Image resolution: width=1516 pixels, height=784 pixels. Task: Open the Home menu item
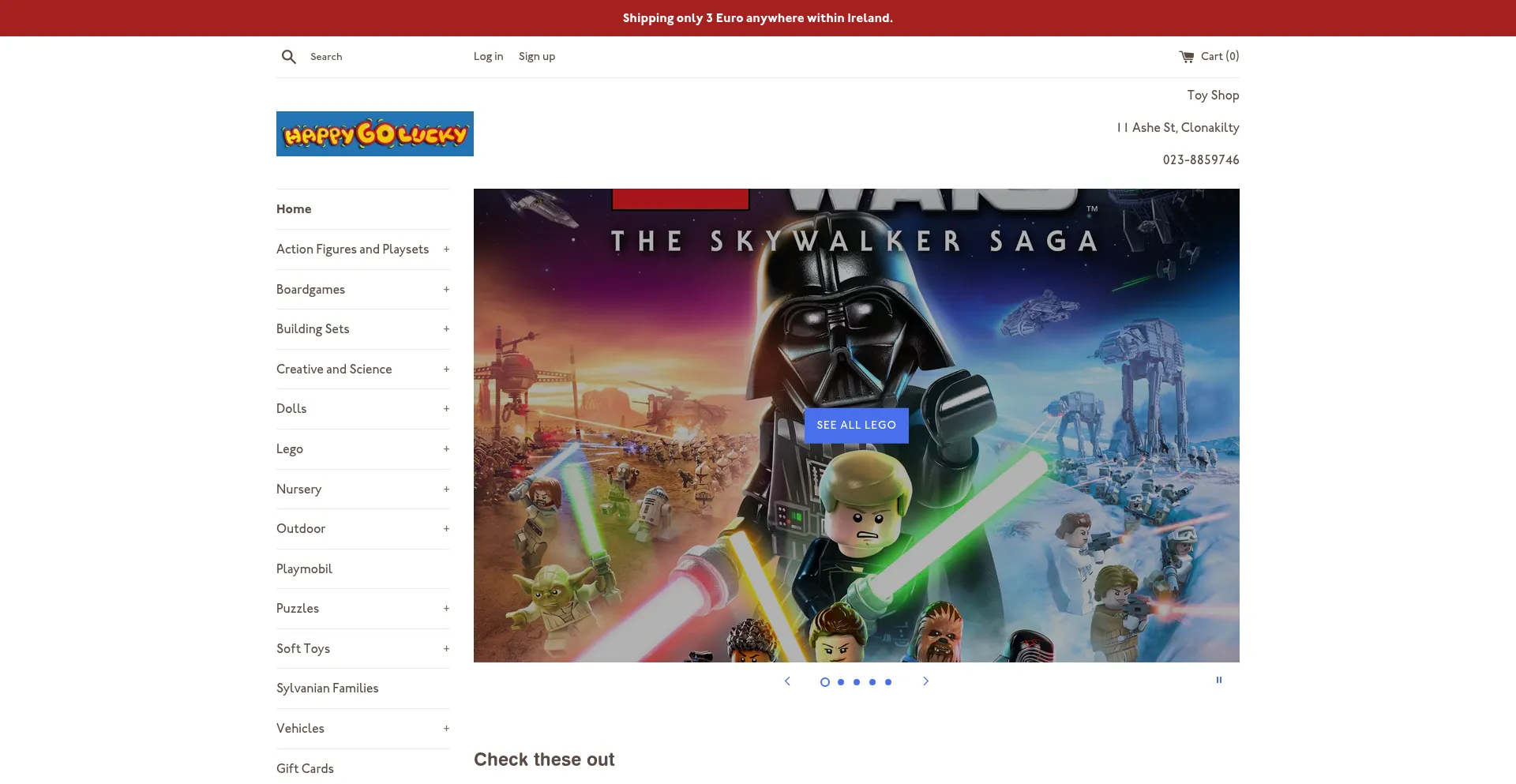coord(294,209)
